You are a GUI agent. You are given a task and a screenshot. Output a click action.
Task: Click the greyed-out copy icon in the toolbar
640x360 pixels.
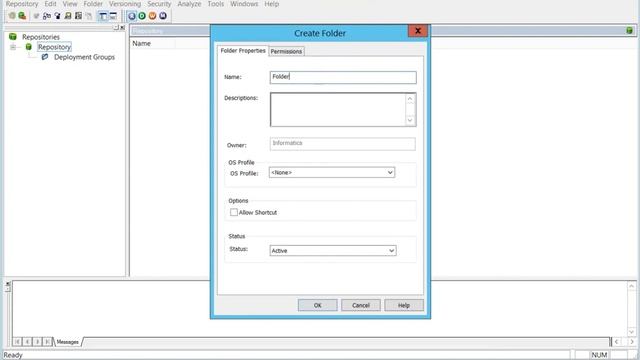point(89,16)
